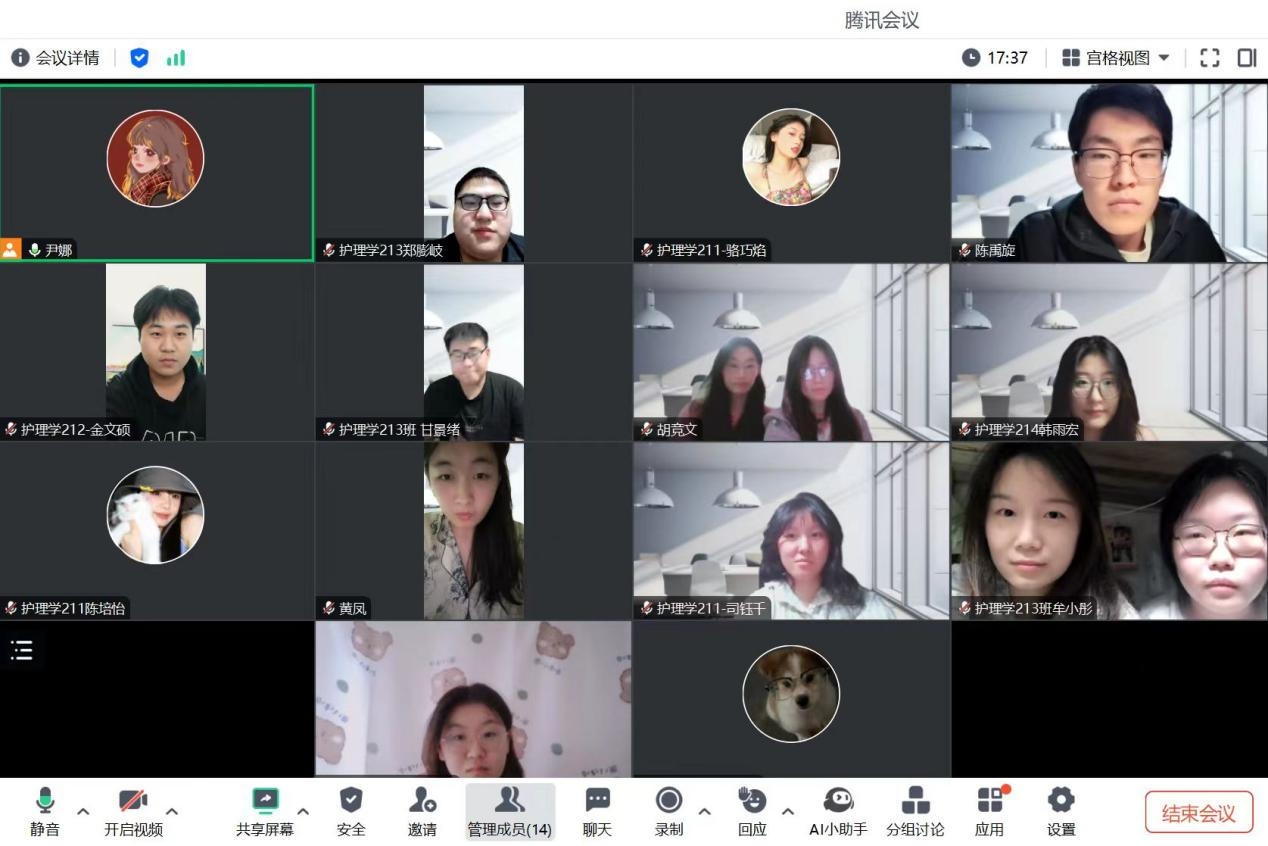Start 共享屏幕 screen sharing
Viewport: 1268px width, 846px height.
(265, 811)
